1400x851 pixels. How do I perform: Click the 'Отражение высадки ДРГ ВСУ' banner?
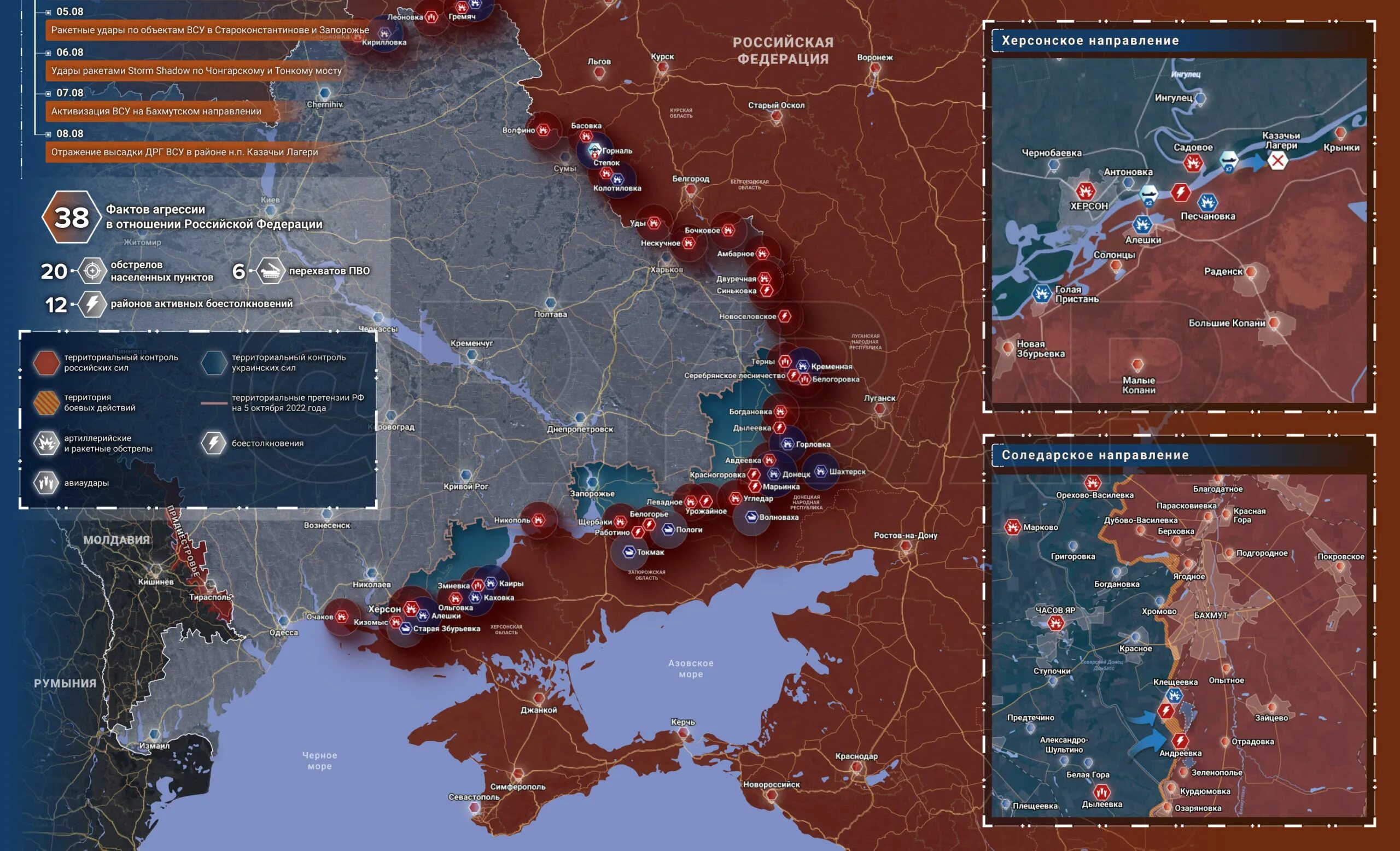point(190,152)
